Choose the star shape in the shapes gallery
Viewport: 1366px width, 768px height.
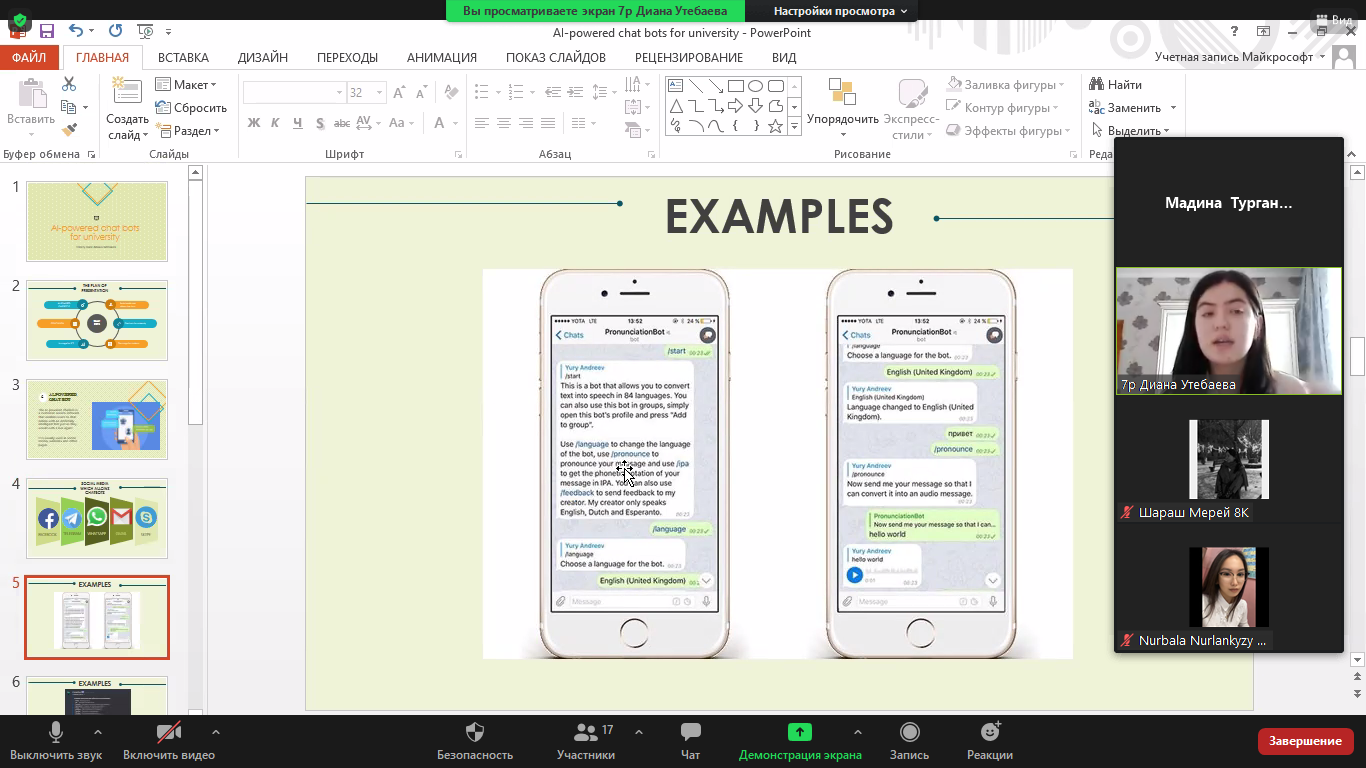[x=775, y=126]
